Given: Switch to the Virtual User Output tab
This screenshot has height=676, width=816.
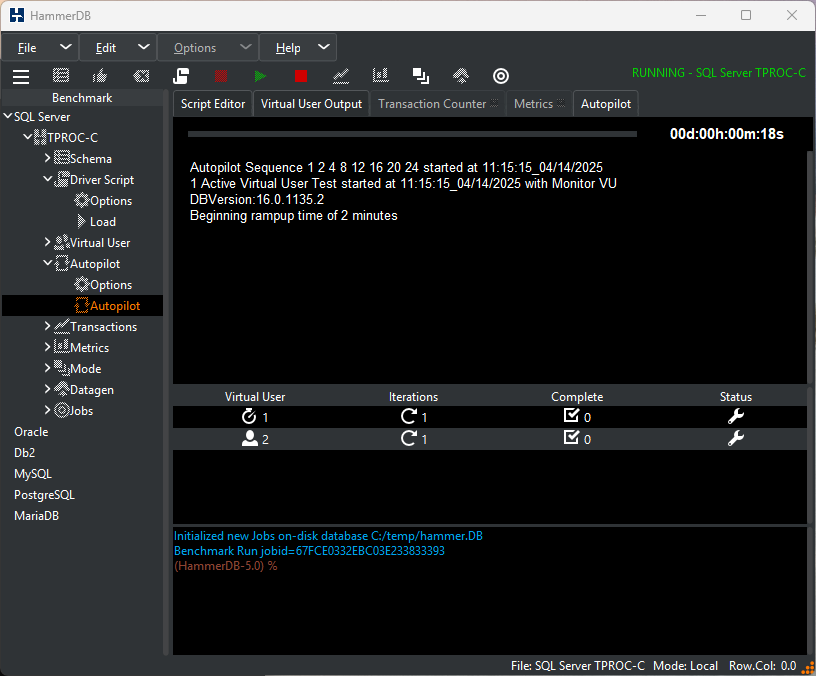Looking at the screenshot, I should [x=311, y=104].
